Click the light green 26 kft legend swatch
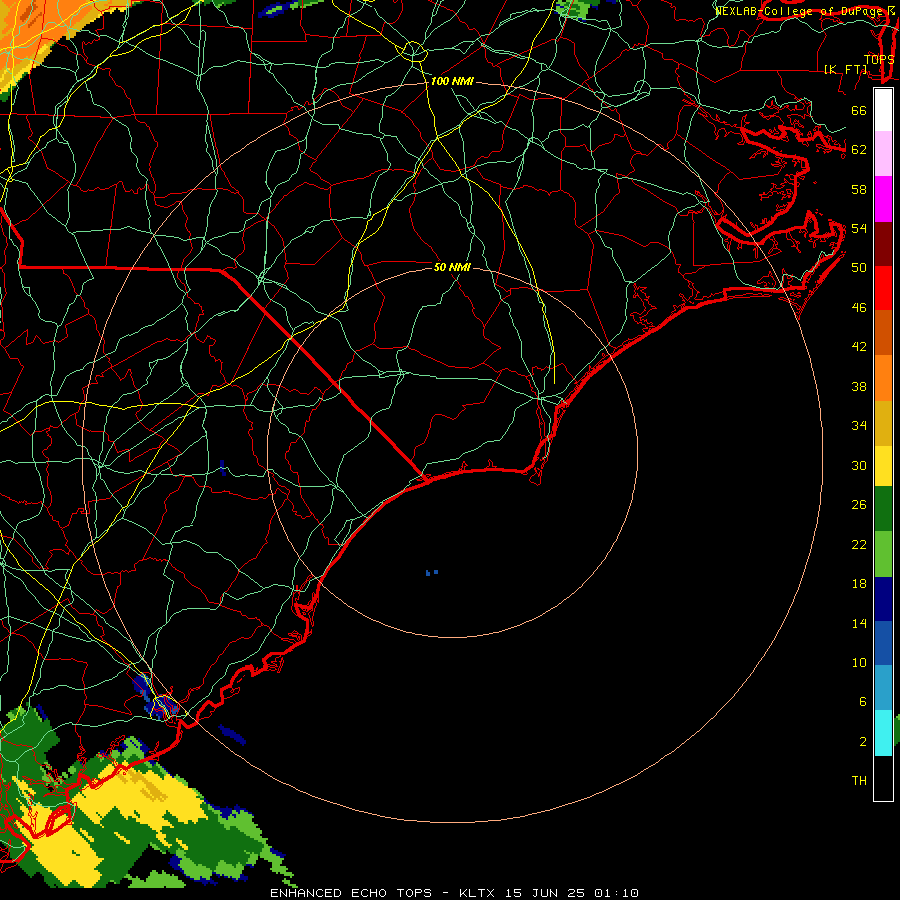 click(x=883, y=553)
